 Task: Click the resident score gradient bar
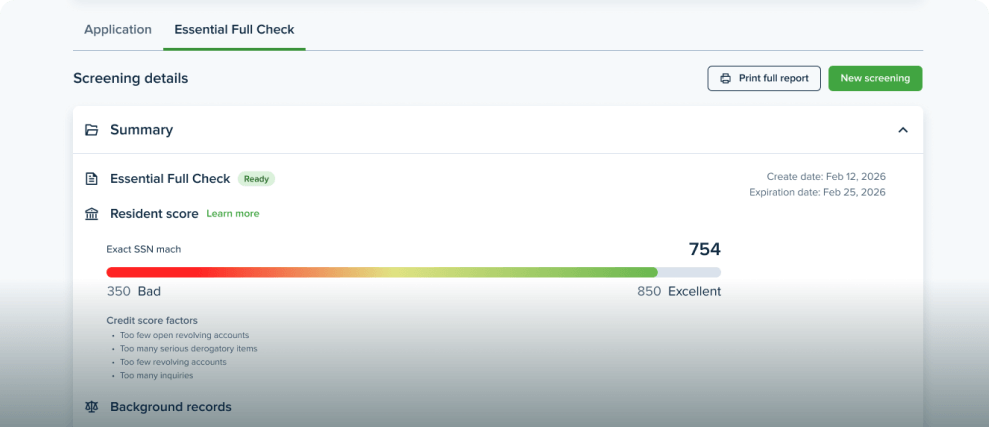413,272
